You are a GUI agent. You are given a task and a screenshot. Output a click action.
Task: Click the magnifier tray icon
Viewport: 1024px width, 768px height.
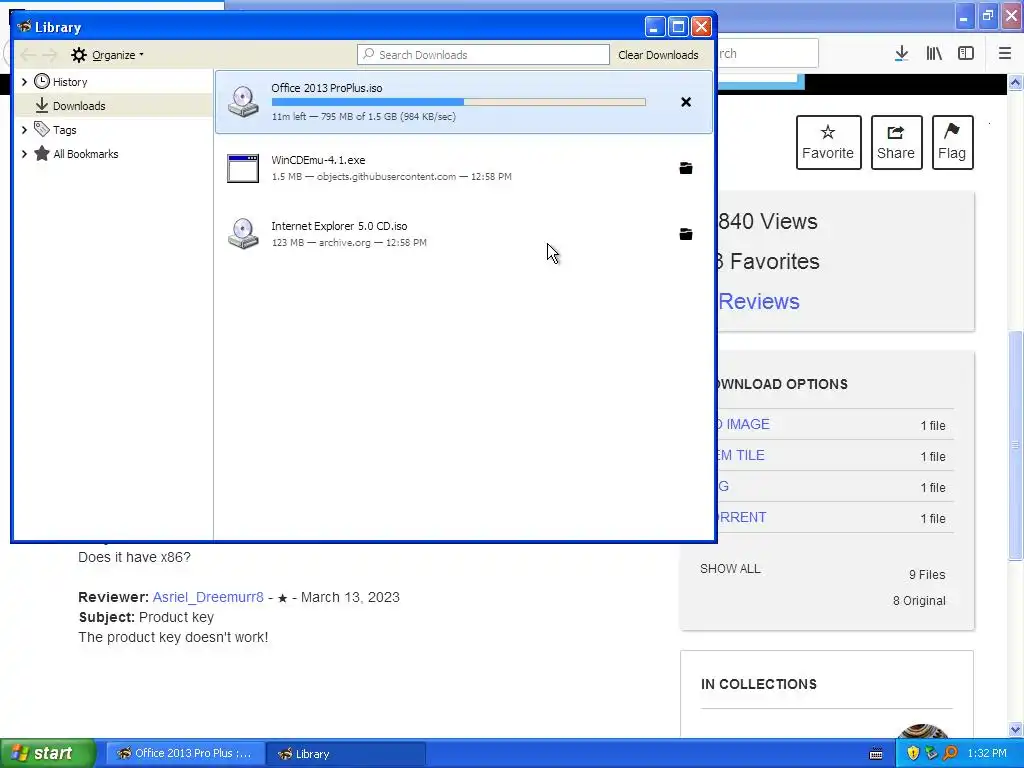coord(950,753)
